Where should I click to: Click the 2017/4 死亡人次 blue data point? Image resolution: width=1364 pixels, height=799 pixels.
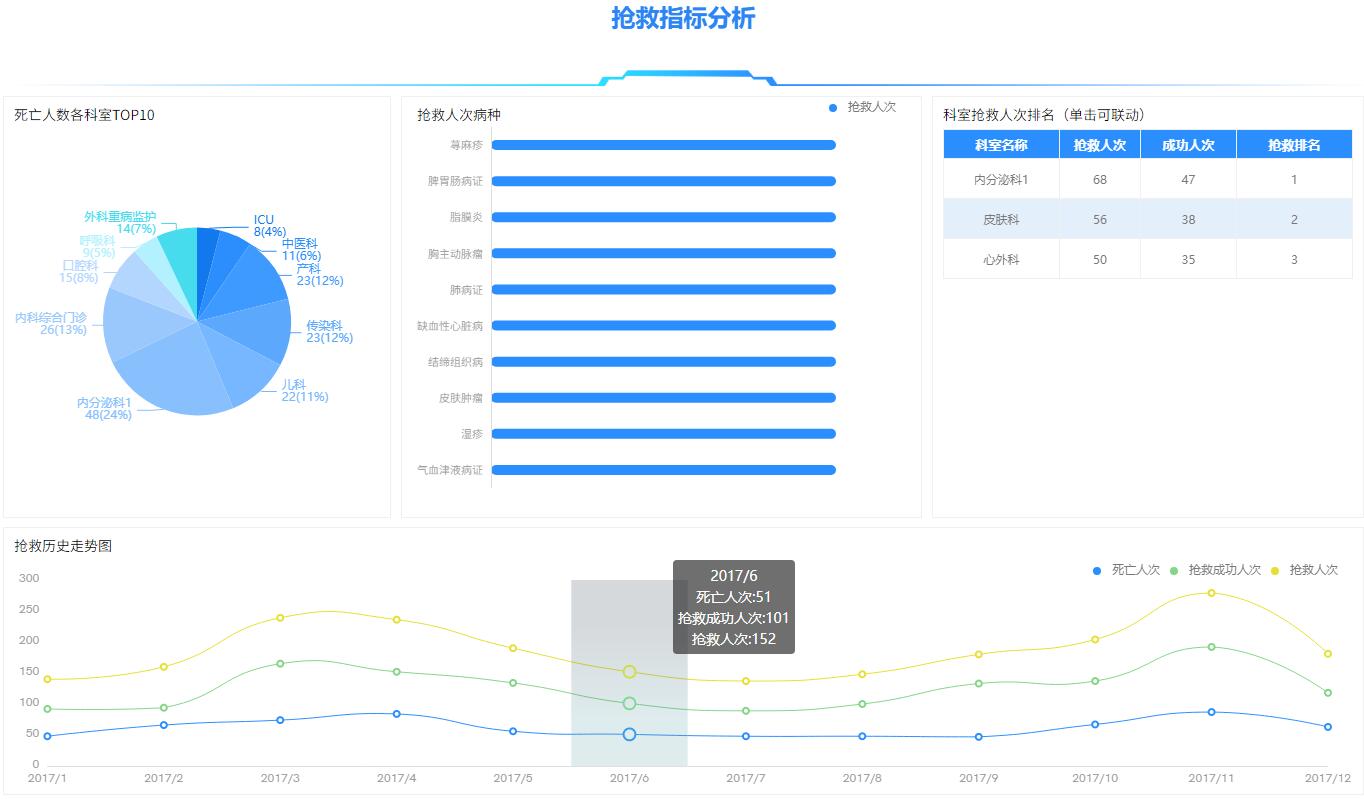pyautogui.click(x=397, y=714)
